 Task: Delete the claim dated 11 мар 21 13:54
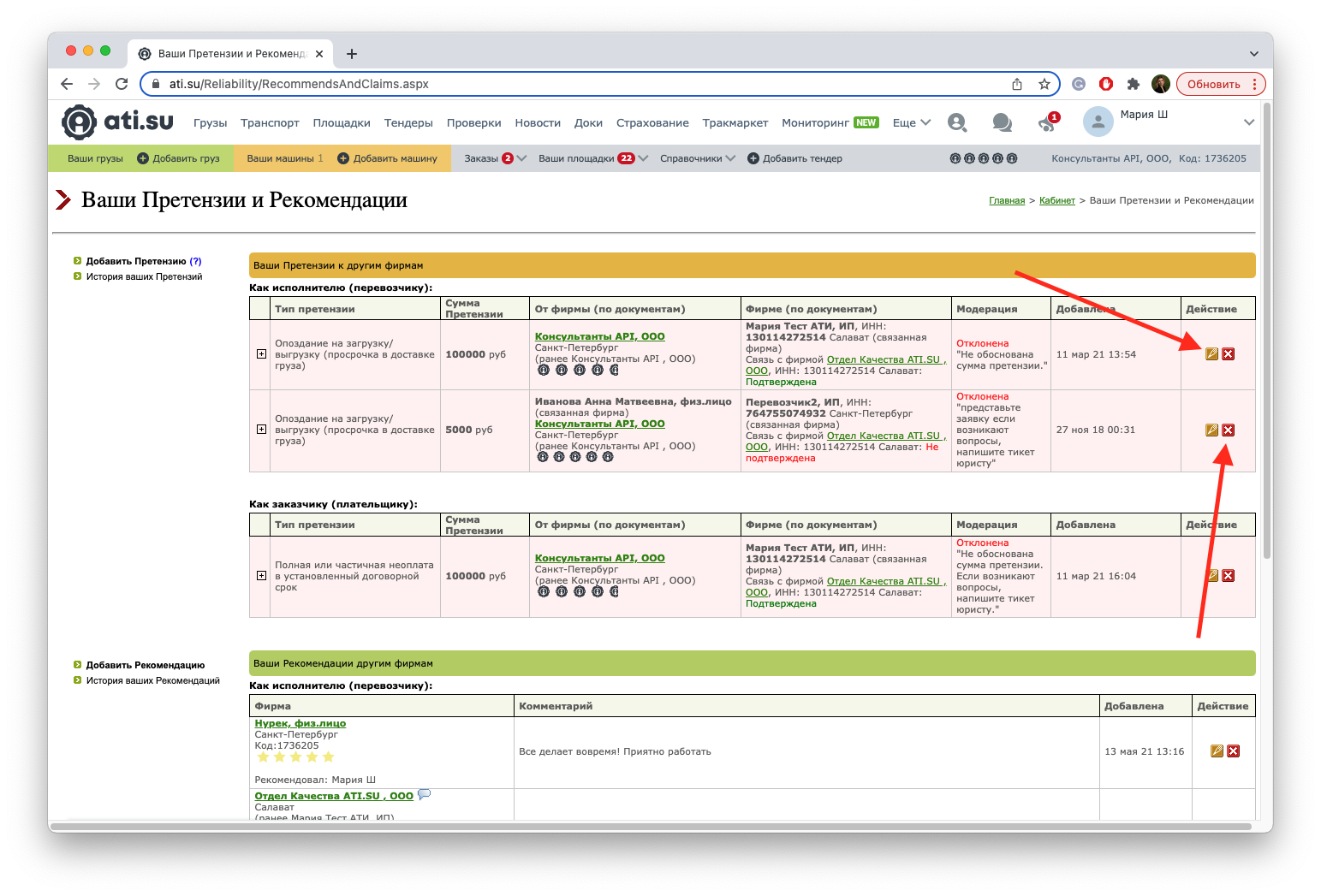pos(1229,354)
